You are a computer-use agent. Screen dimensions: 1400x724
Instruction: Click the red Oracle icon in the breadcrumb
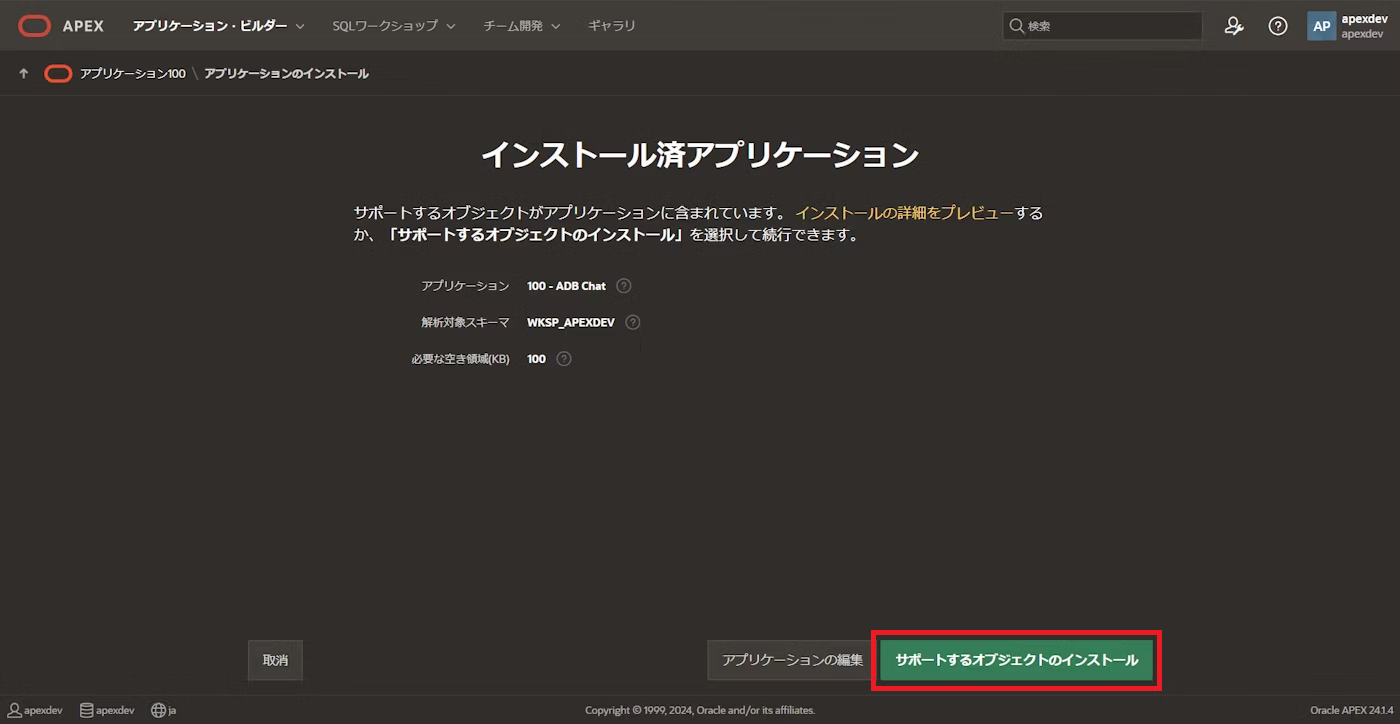(57, 73)
